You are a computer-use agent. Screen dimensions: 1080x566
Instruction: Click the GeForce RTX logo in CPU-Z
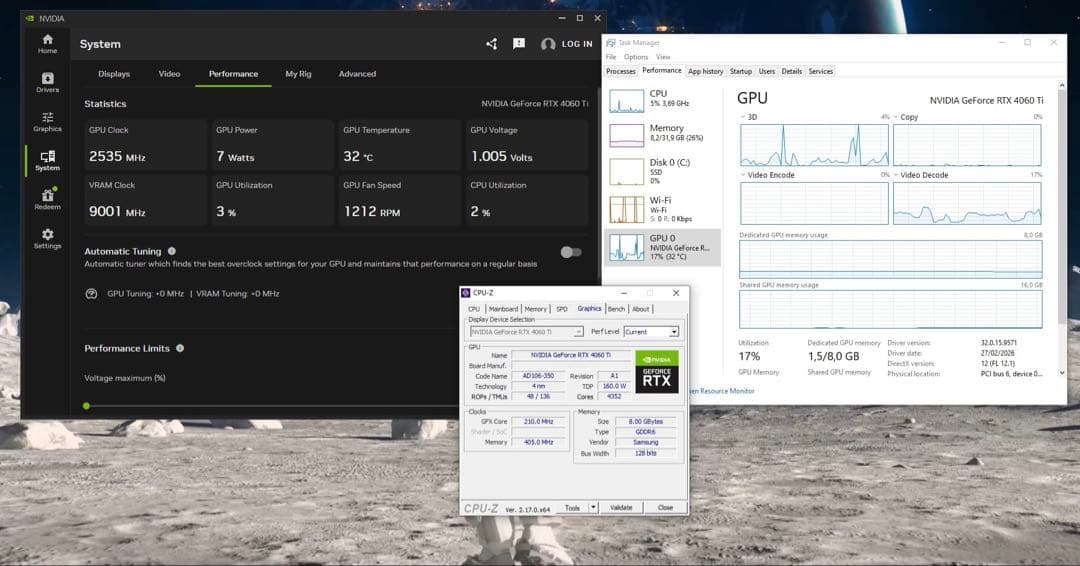pos(656,373)
